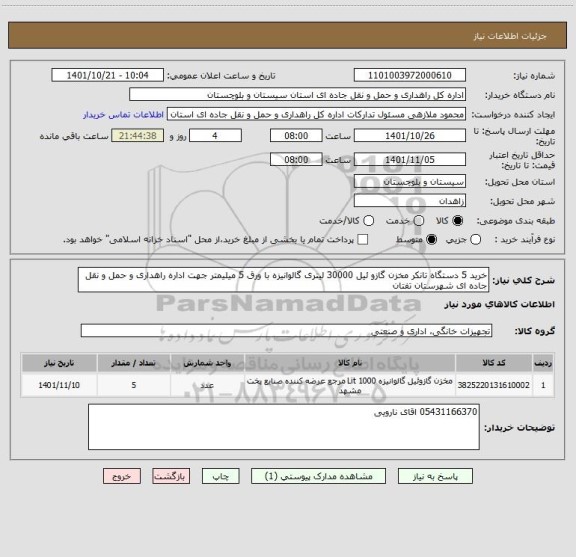The height and width of the screenshot is (557, 576).
Task: Click the remaining days field showing 4
Action: pos(215,136)
